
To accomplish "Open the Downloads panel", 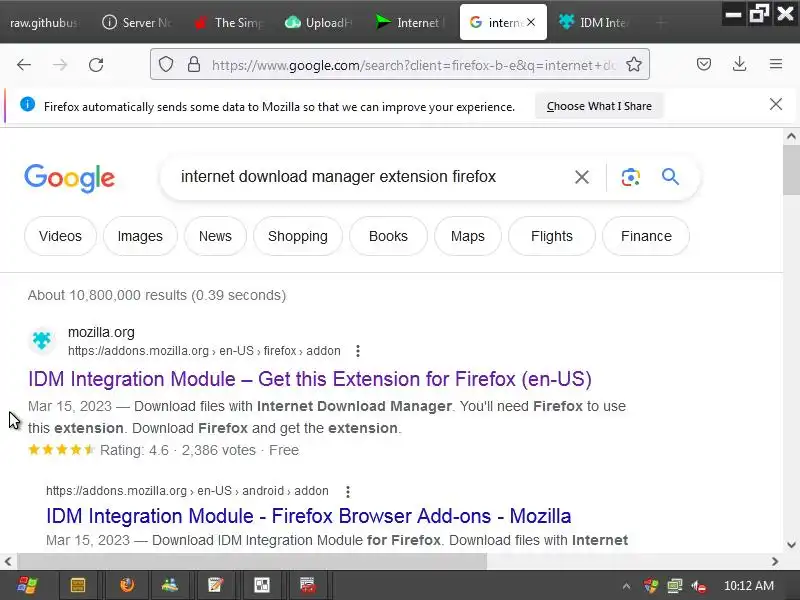I will tap(739, 64).
